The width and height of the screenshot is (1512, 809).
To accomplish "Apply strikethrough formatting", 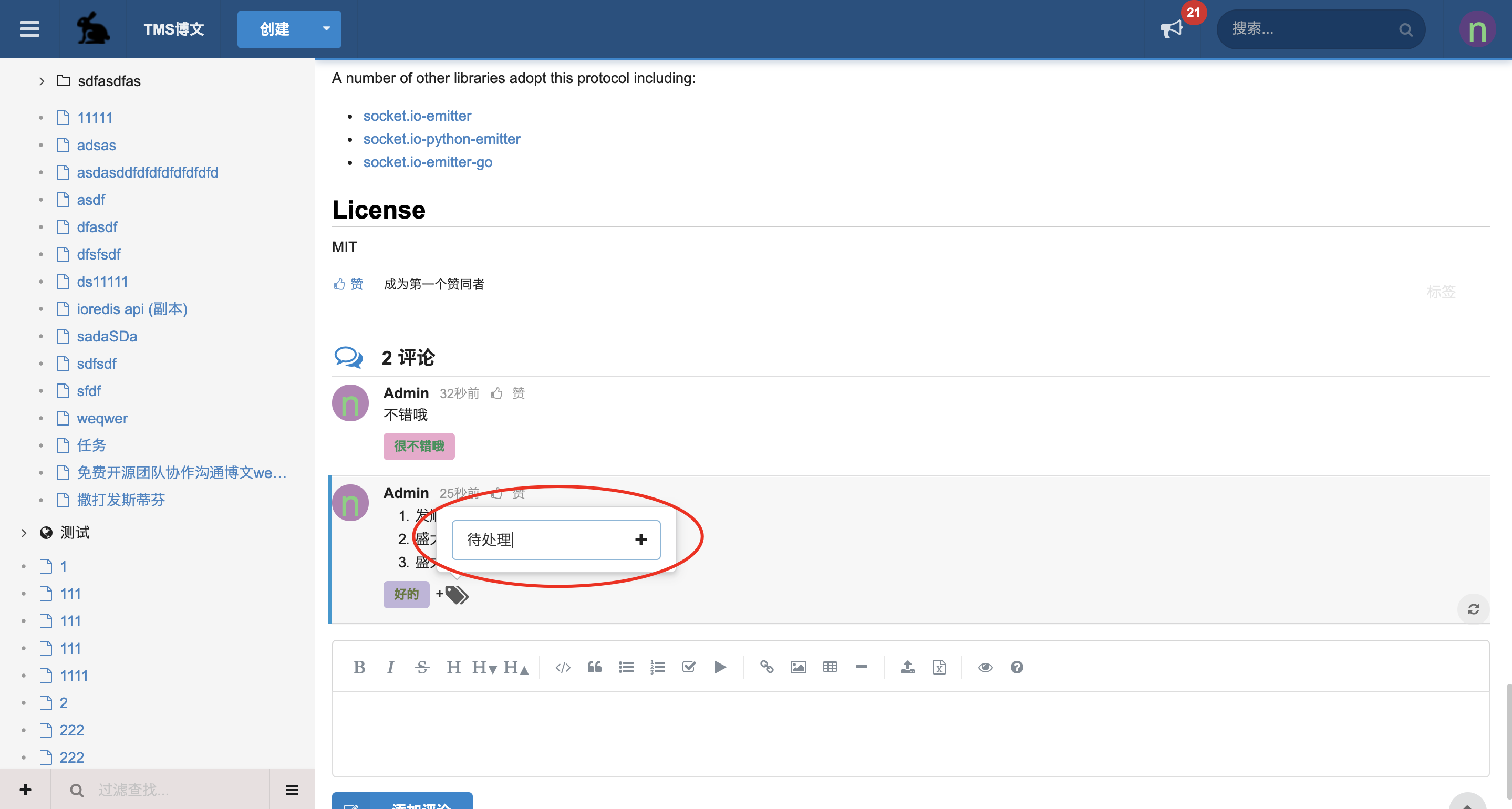I will 422,667.
